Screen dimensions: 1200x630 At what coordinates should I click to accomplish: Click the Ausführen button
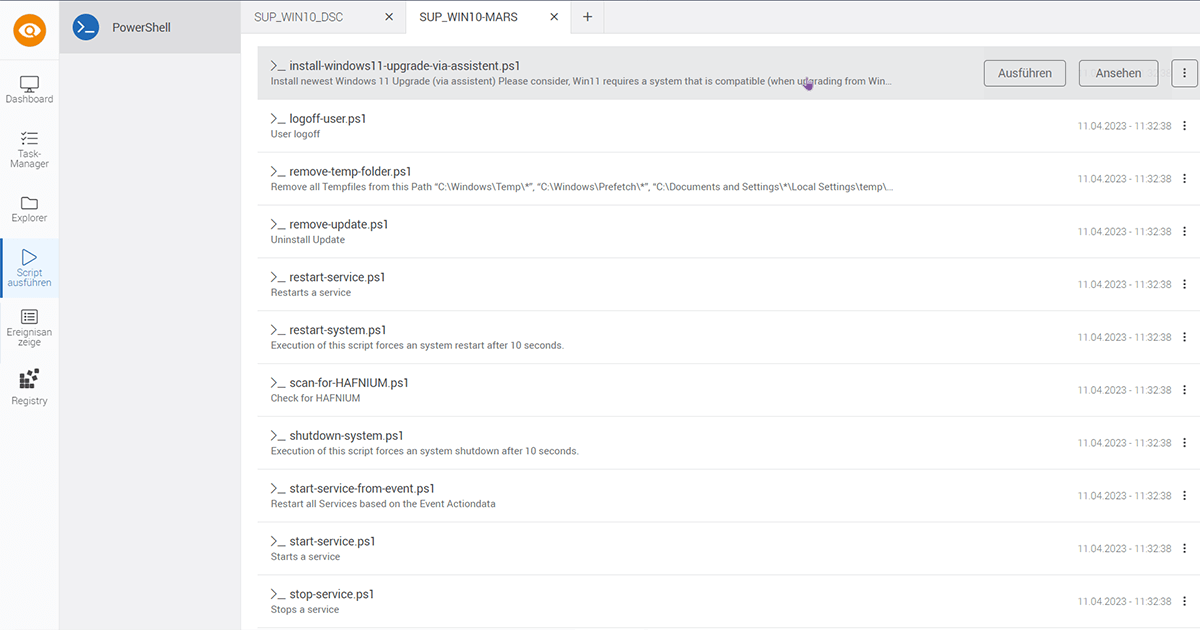1025,73
